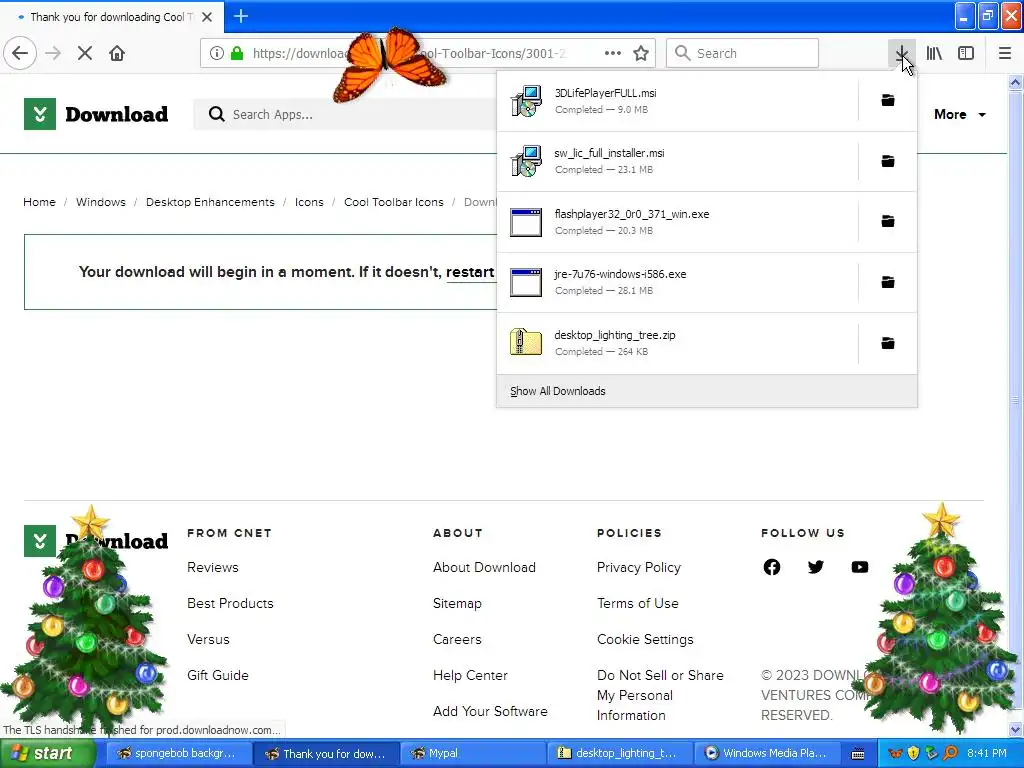Image resolution: width=1024 pixels, height=768 pixels.
Task: Open the downloaded sw_lic_full_installer.msi file
Action: 677,161
